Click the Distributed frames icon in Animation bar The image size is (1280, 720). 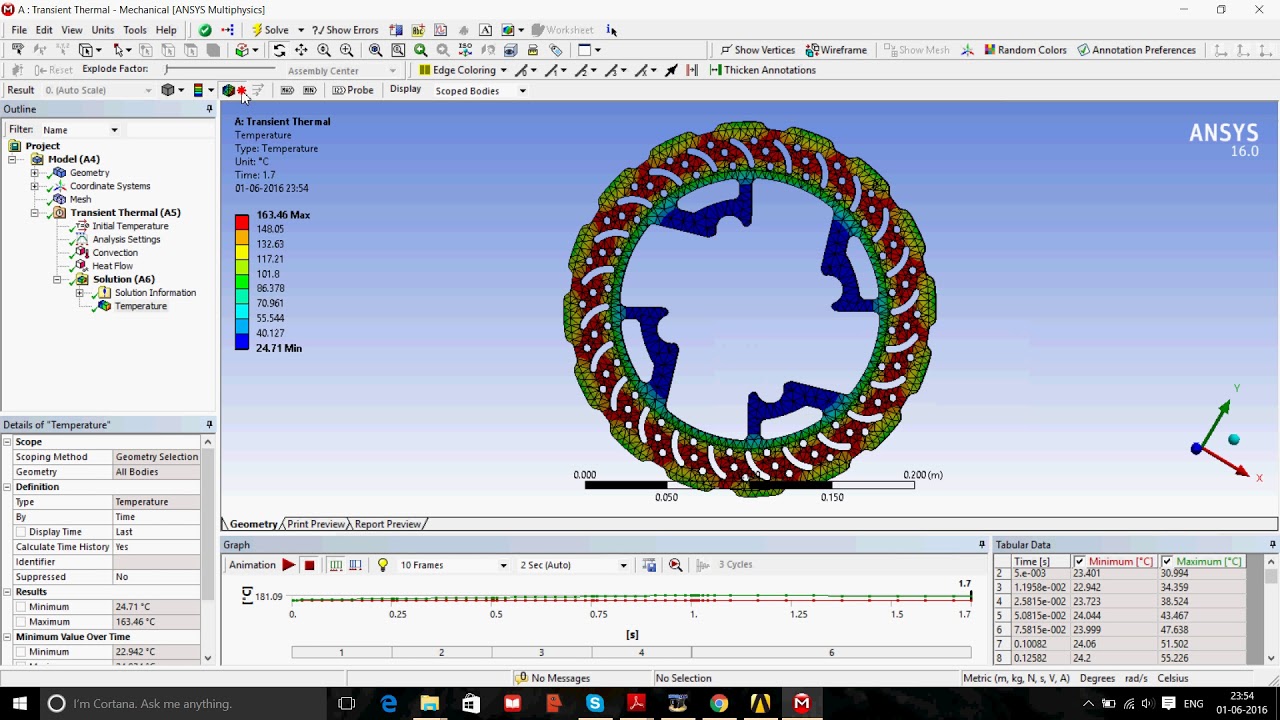pyautogui.click(x=336, y=565)
